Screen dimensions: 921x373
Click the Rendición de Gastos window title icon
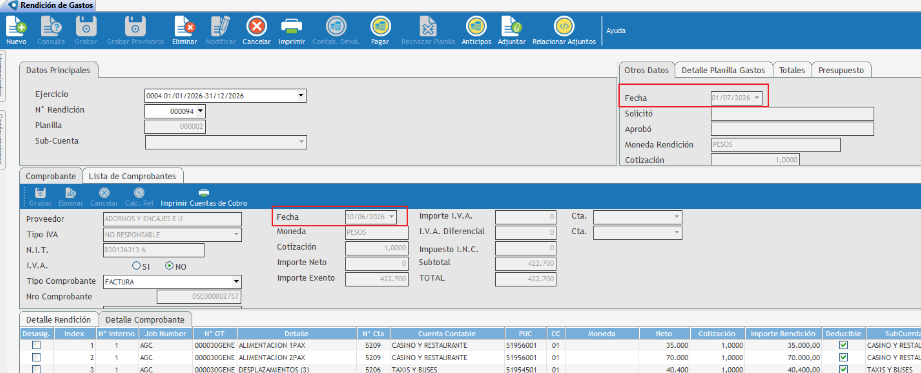(x=12, y=5)
